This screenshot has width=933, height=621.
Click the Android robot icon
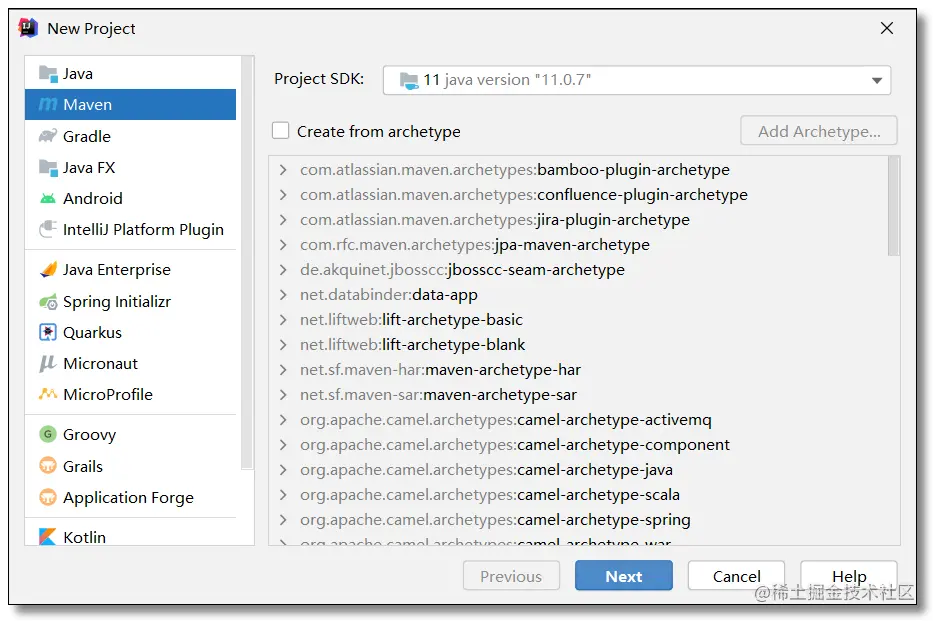click(x=48, y=198)
